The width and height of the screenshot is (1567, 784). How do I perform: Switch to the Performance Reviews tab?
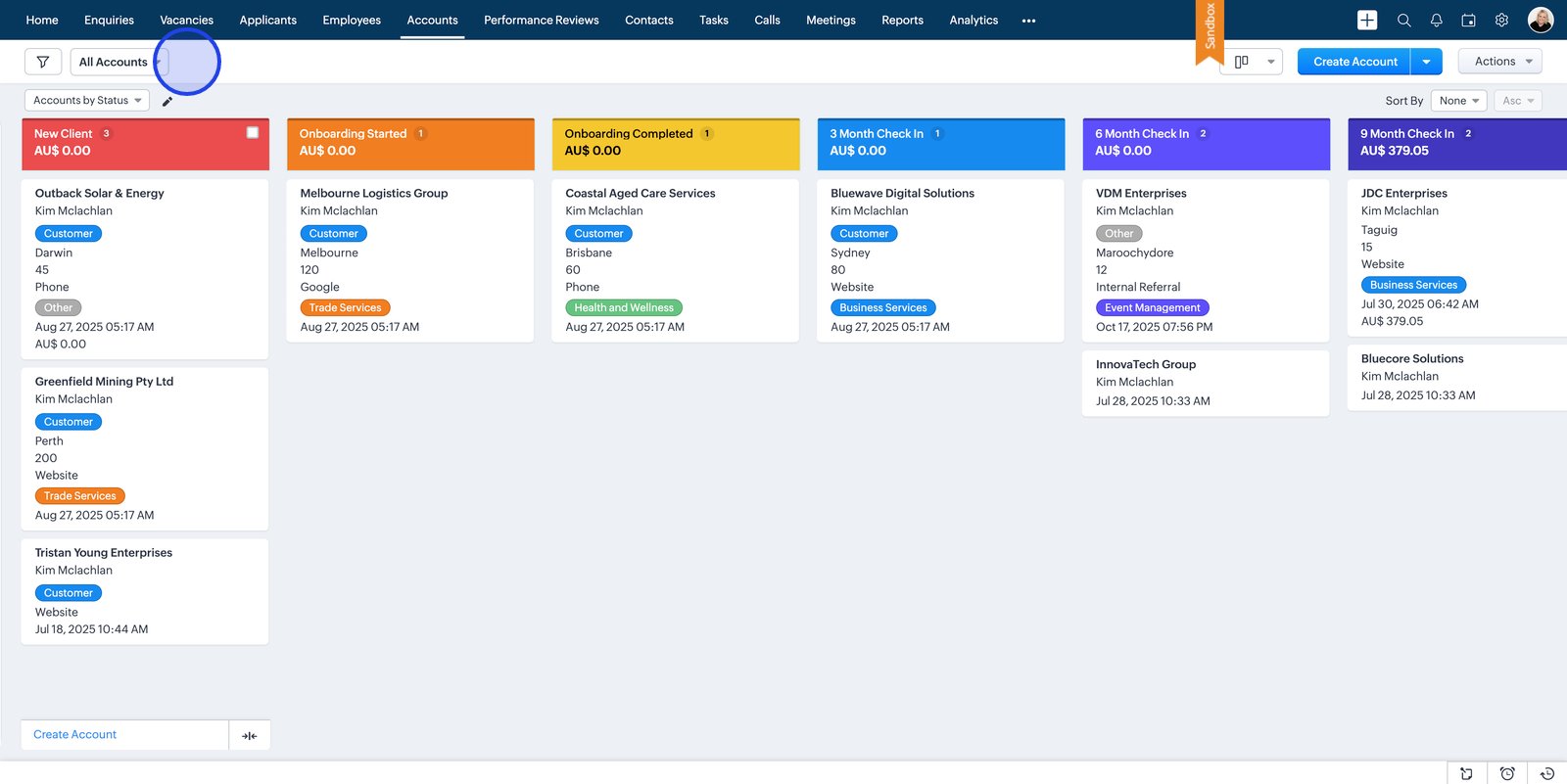click(x=541, y=21)
